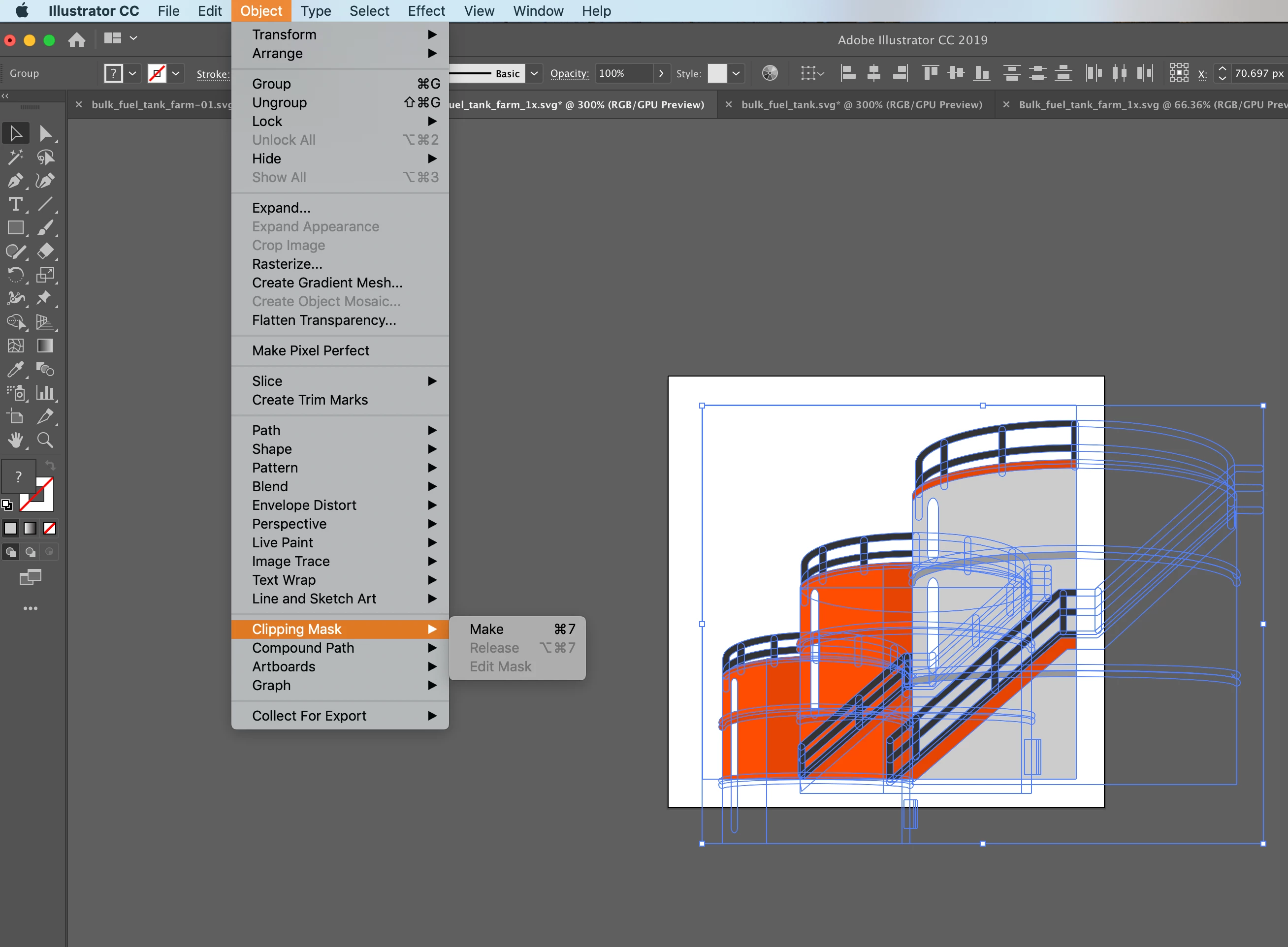1288x947 pixels.
Task: Swap fill and stroke colors
Action: [50, 465]
